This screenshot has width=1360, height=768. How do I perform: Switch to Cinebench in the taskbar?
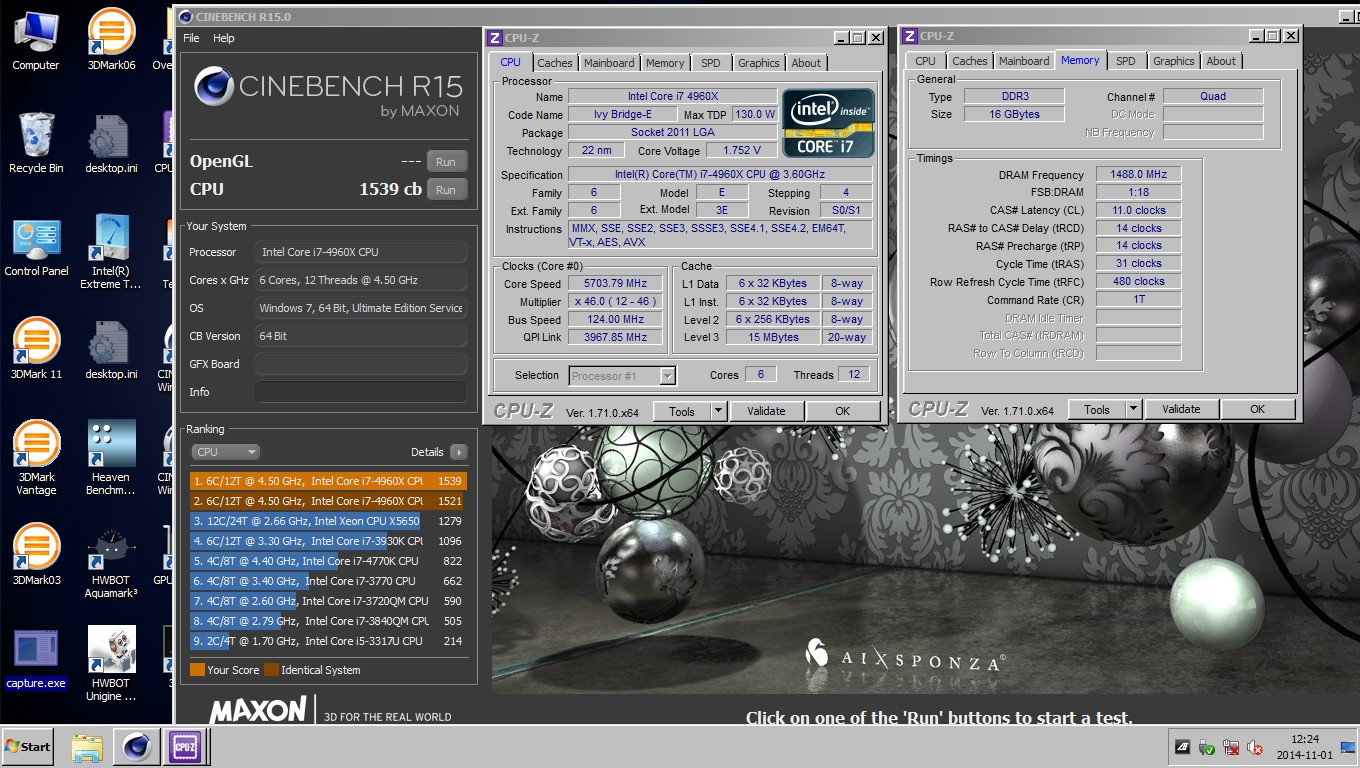tap(136, 748)
